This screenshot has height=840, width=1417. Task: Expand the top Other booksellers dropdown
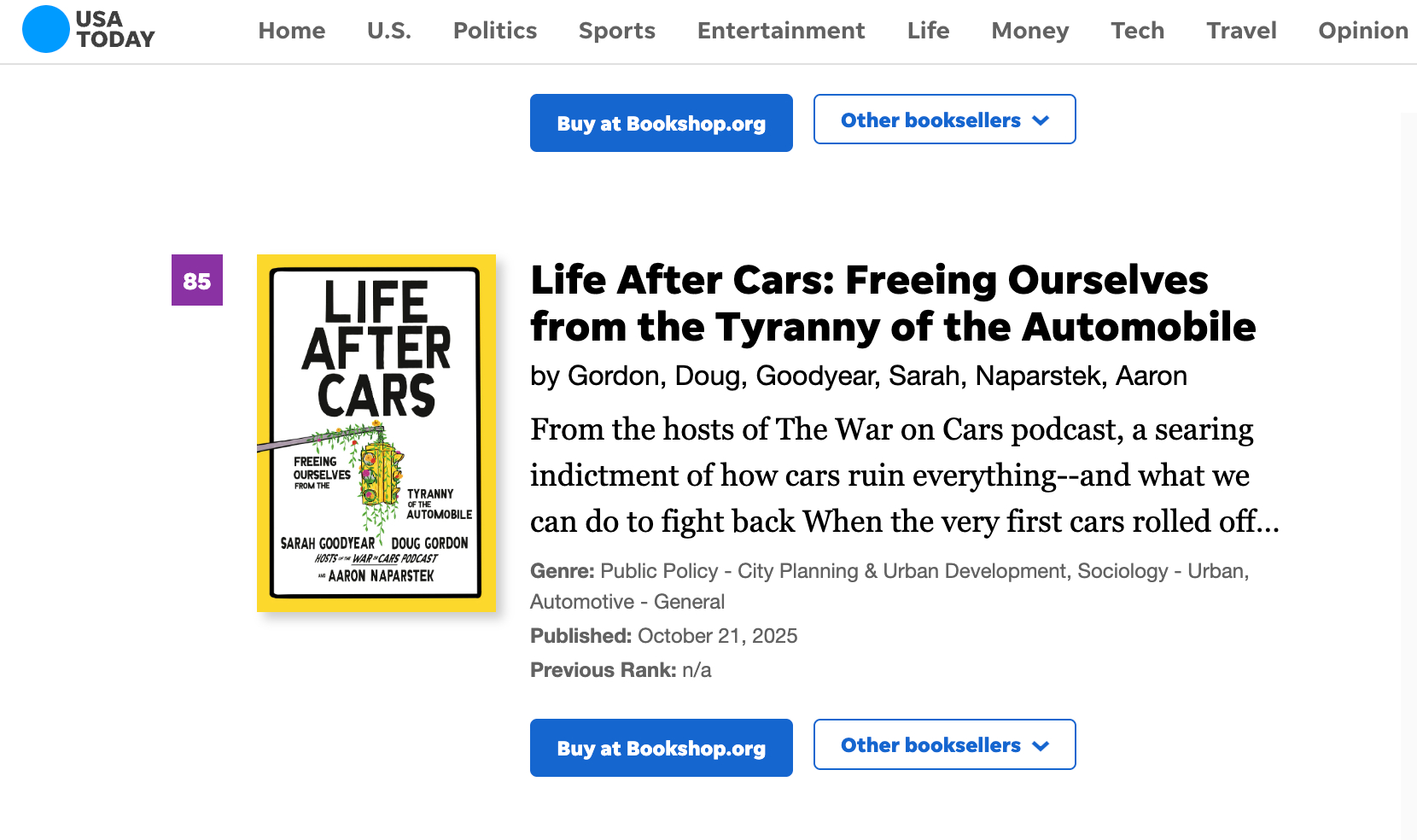(x=944, y=120)
